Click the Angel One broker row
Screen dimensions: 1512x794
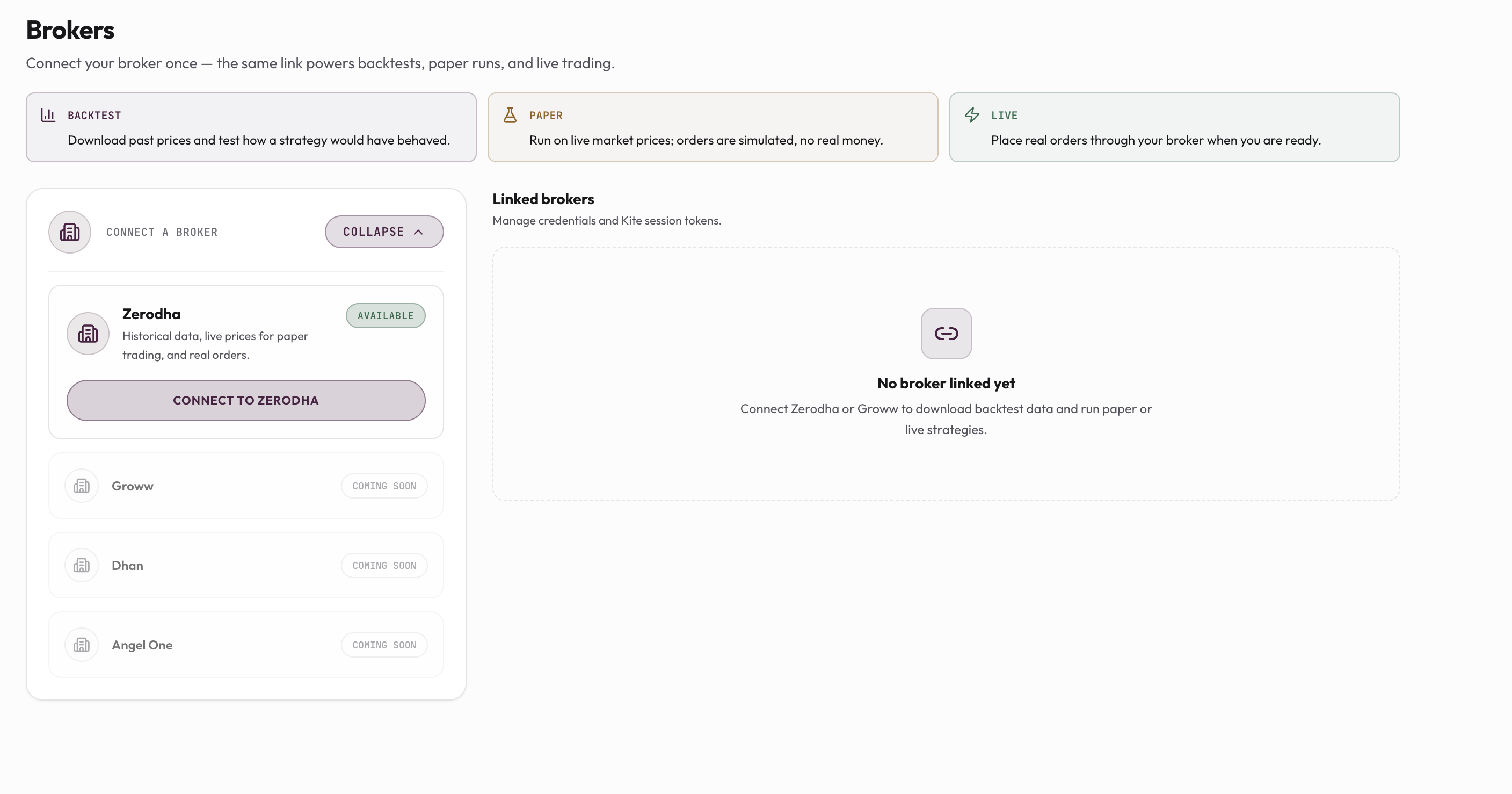(x=246, y=645)
